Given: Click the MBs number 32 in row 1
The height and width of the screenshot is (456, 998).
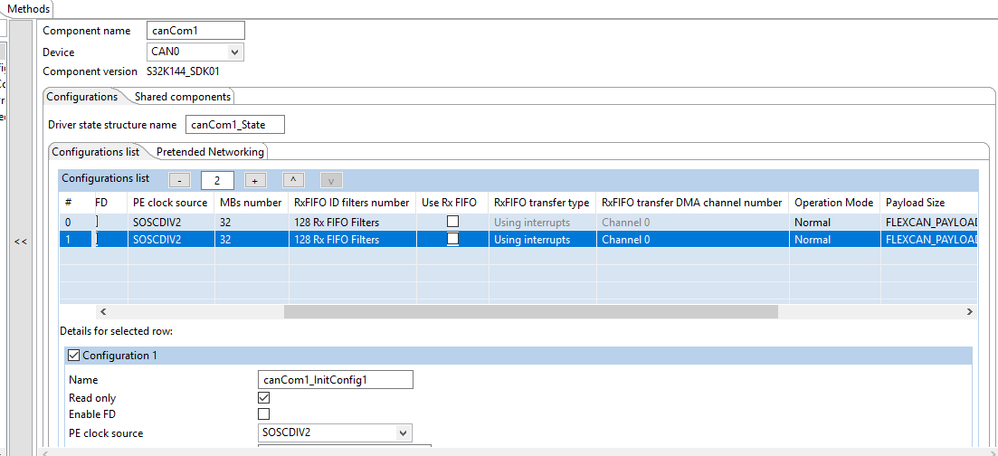Looking at the screenshot, I should [x=251, y=239].
